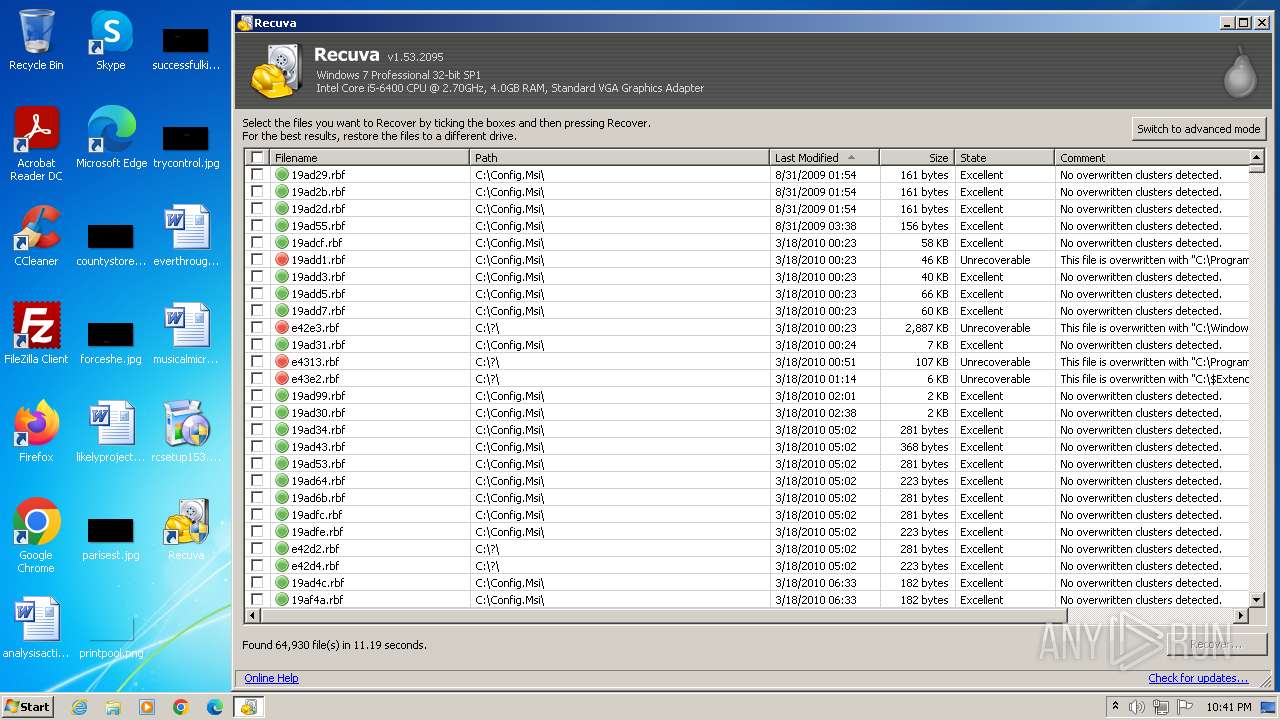Click the Recuva taskbar button
The height and width of the screenshot is (720, 1280).
pyautogui.click(x=249, y=707)
